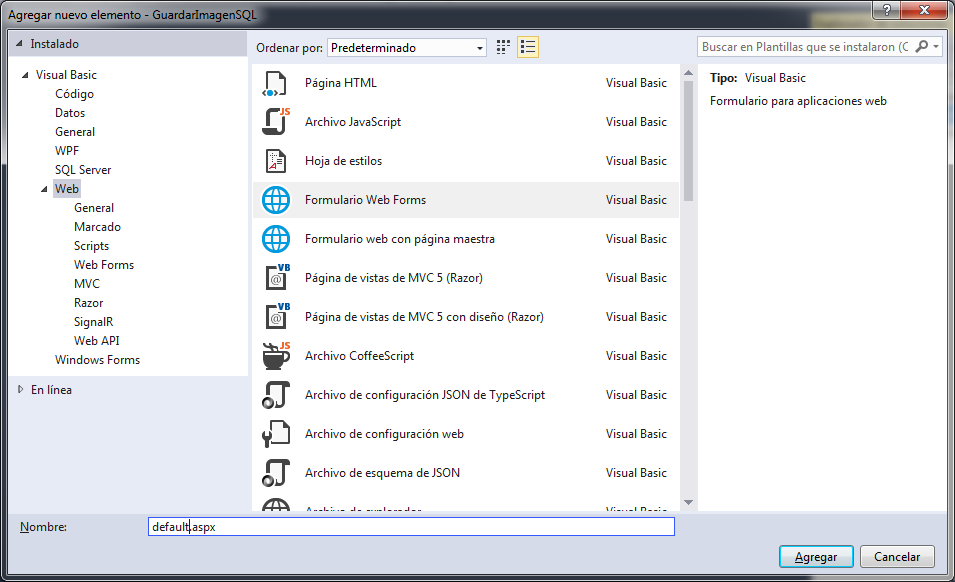Switch to small icons view

(504, 47)
